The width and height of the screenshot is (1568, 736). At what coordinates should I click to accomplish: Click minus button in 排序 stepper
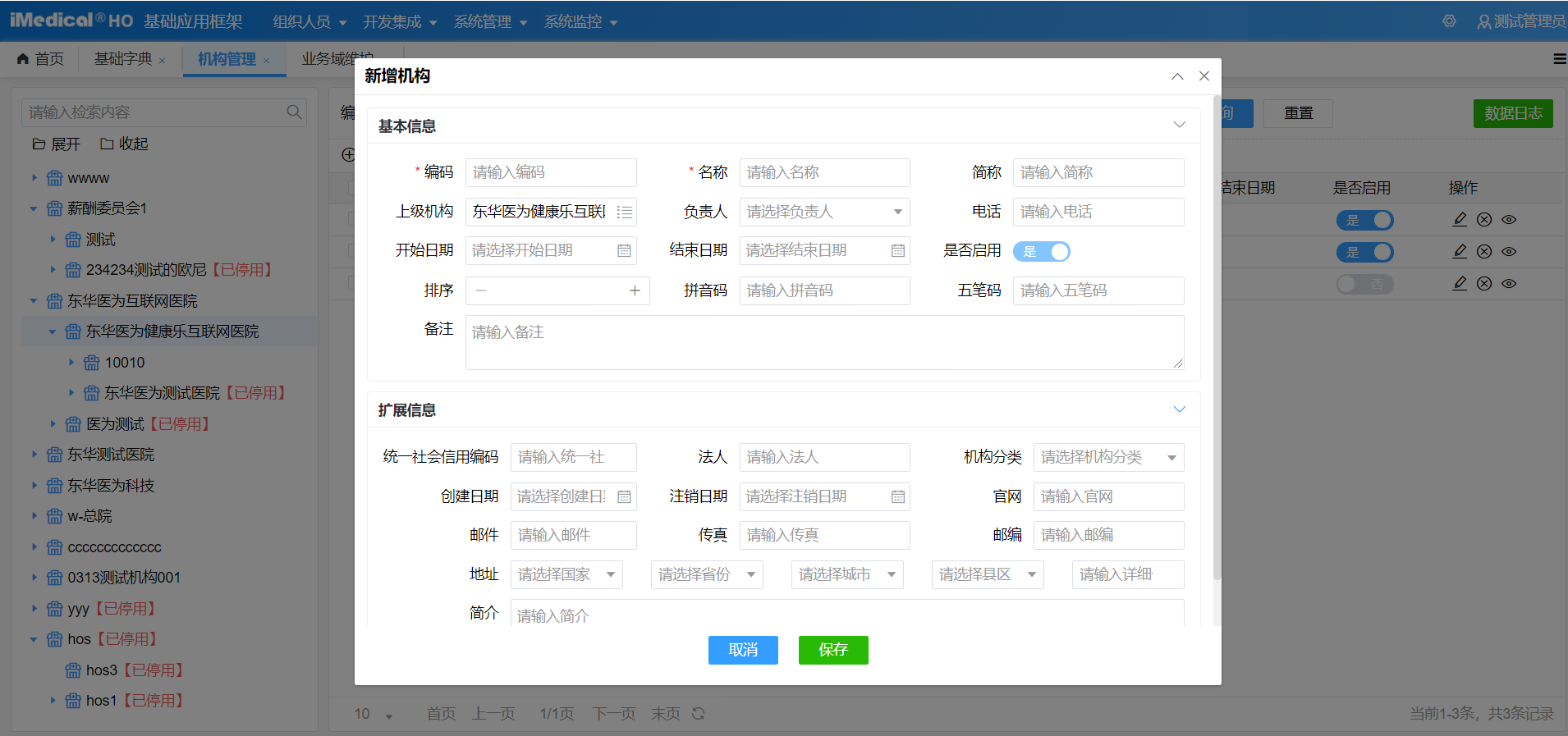pos(481,290)
